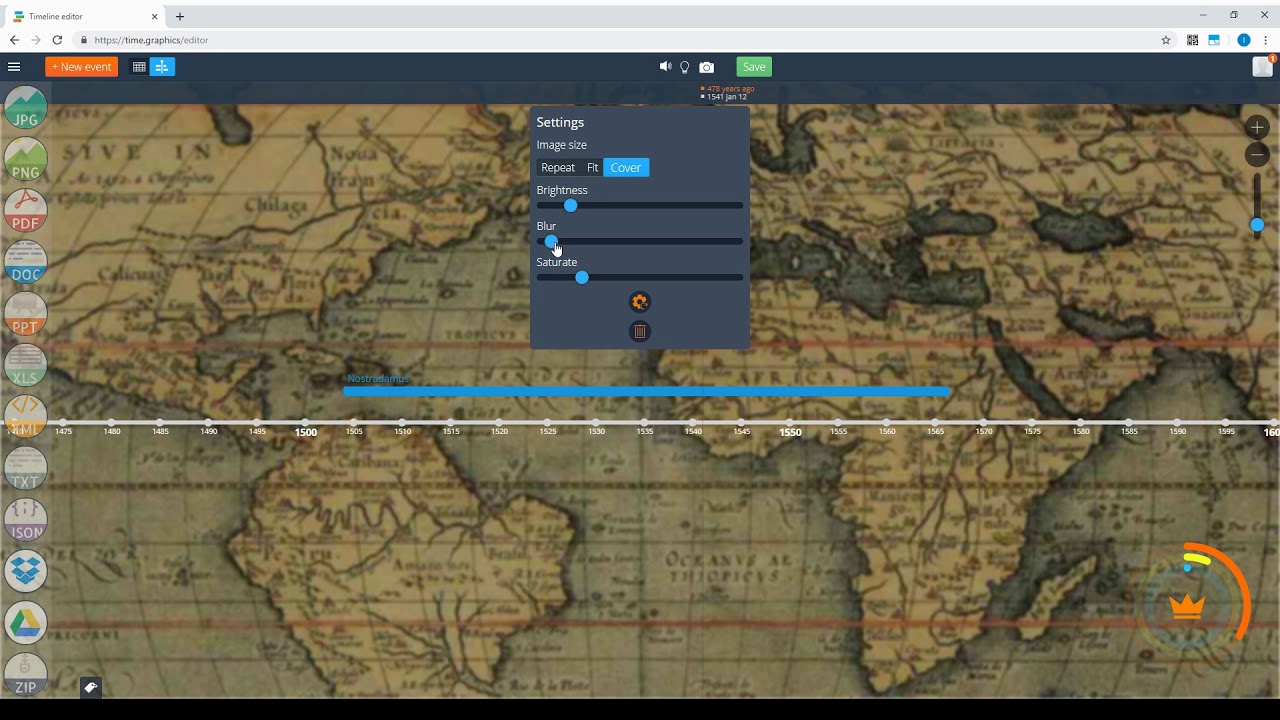Click the lightbulb icon
The image size is (1280, 720).
(x=685, y=67)
